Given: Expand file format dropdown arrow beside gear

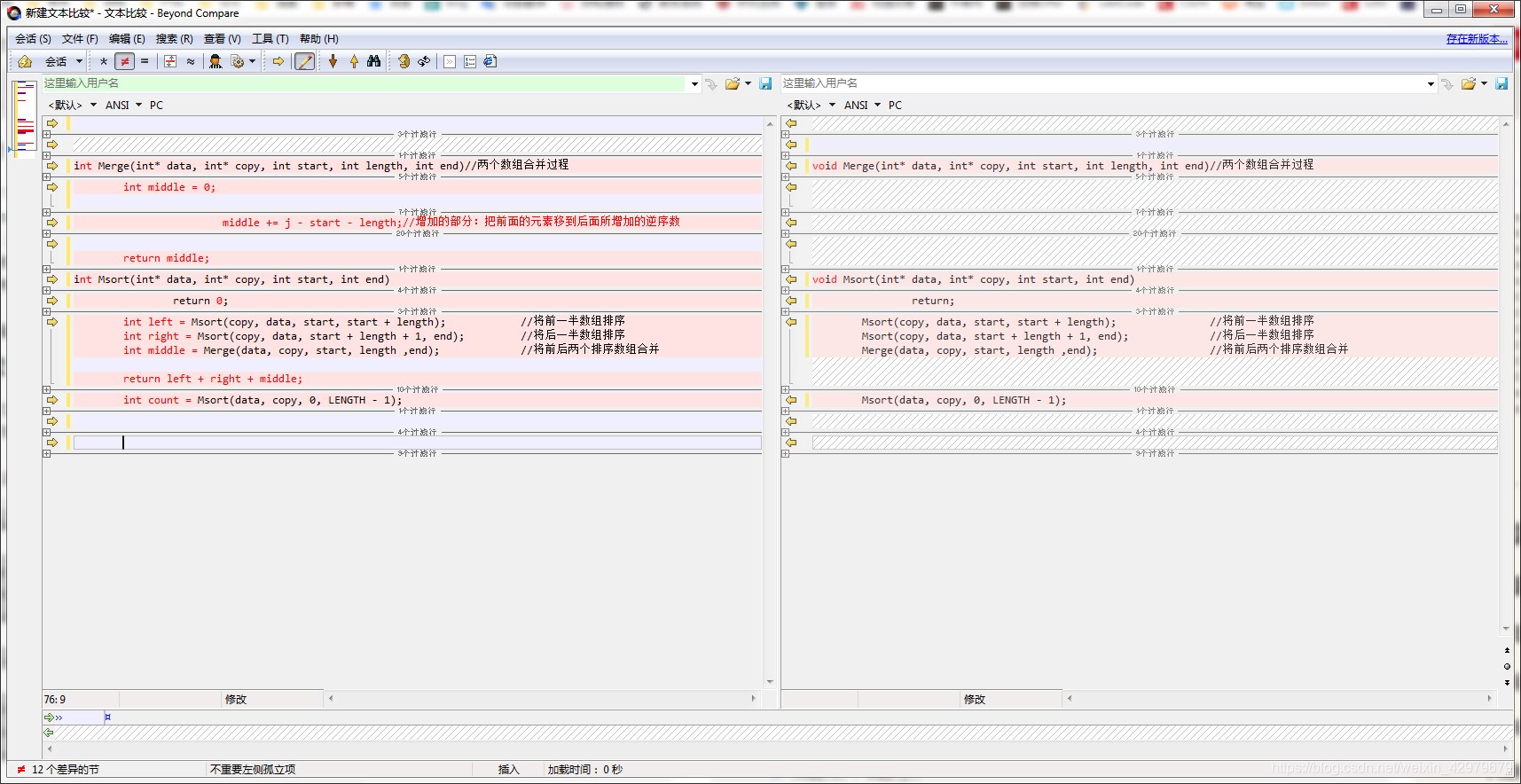Looking at the screenshot, I should (x=253, y=61).
